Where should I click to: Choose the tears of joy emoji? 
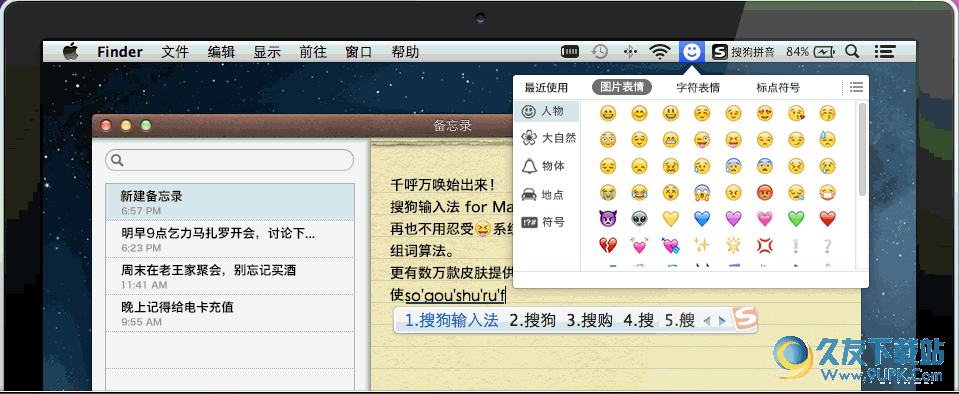pos(639,192)
